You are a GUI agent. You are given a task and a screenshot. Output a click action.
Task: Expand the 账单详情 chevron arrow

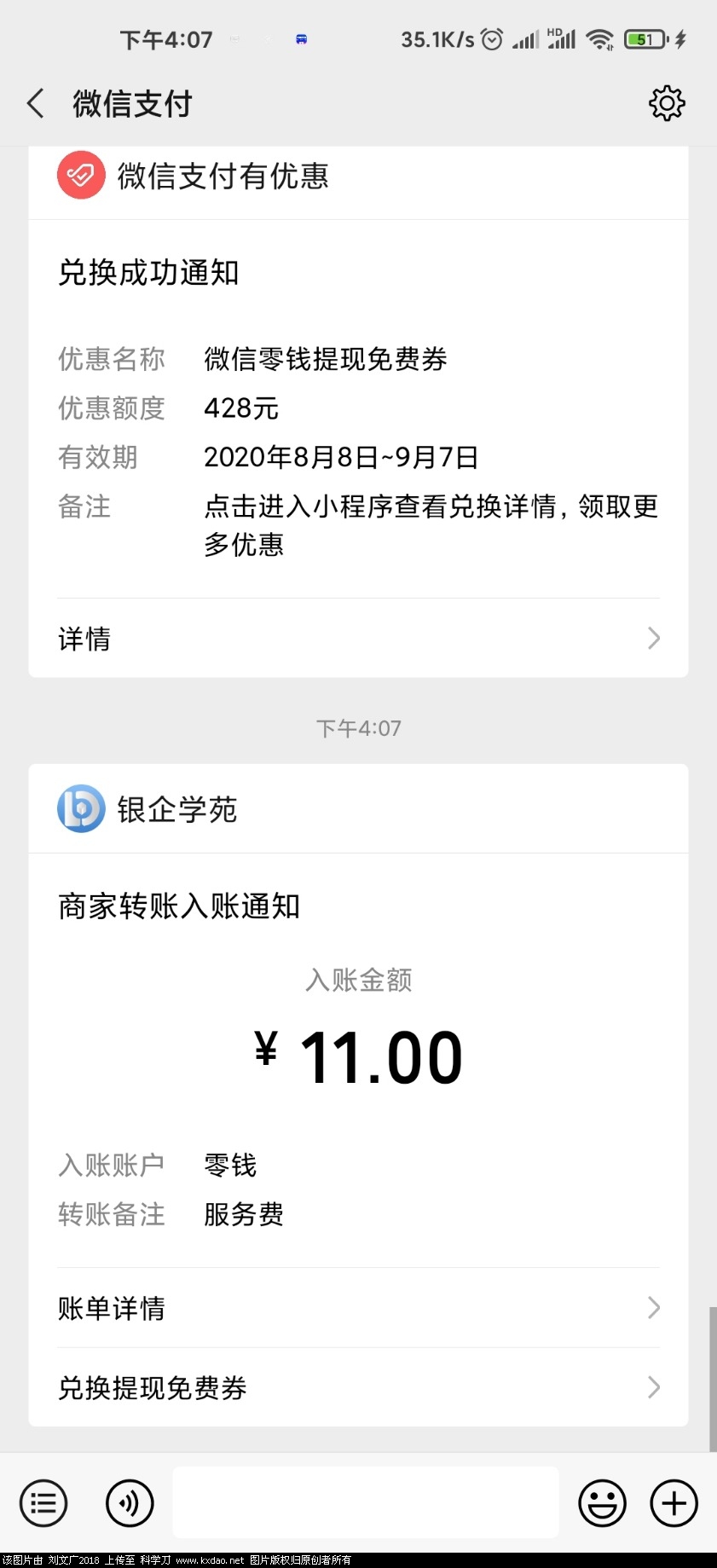click(654, 1308)
